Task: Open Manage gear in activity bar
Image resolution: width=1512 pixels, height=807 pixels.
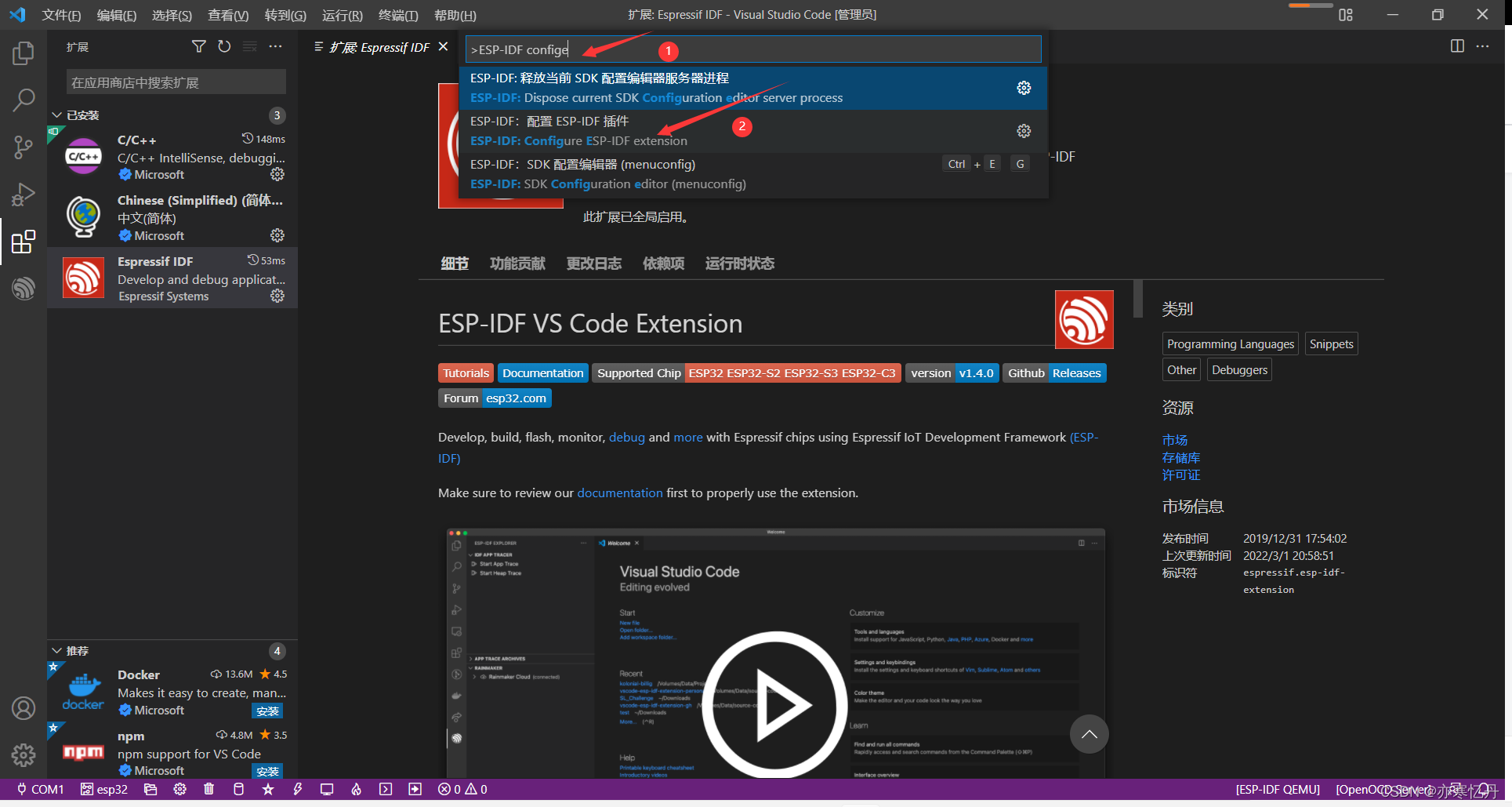Action: click(x=24, y=755)
